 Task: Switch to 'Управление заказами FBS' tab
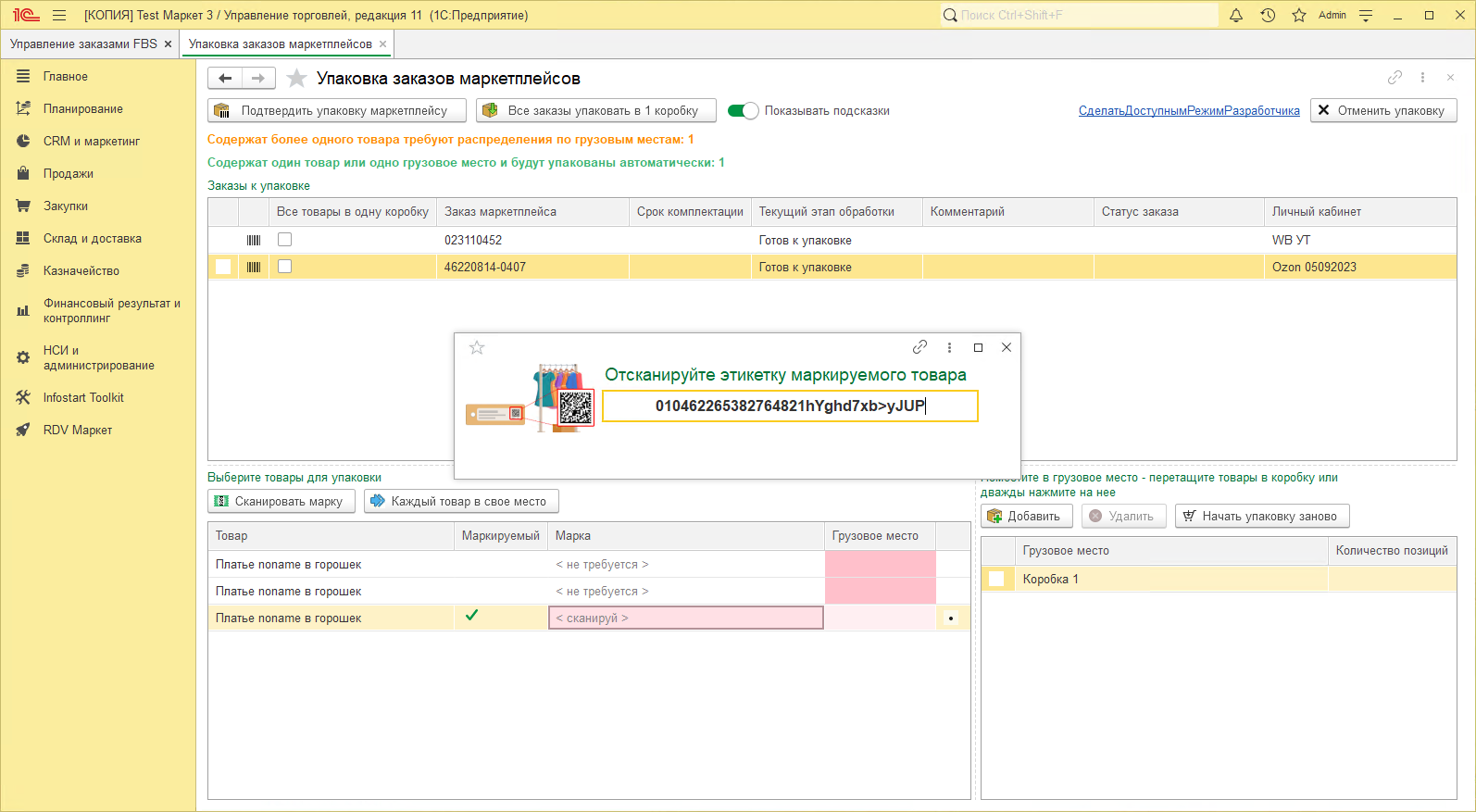click(83, 44)
